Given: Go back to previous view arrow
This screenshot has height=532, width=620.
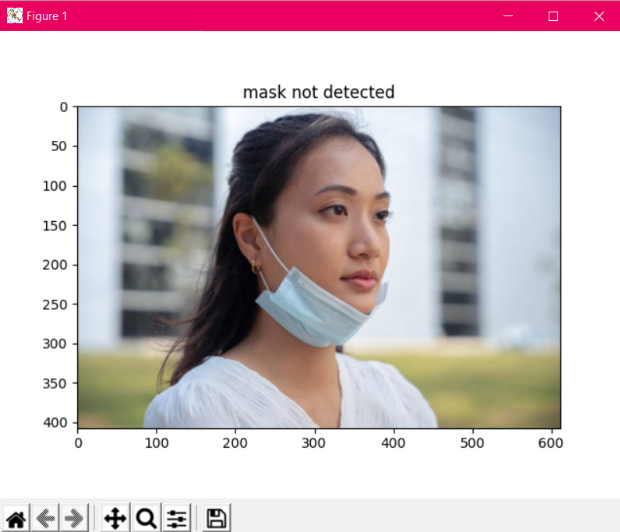Looking at the screenshot, I should (x=45, y=518).
